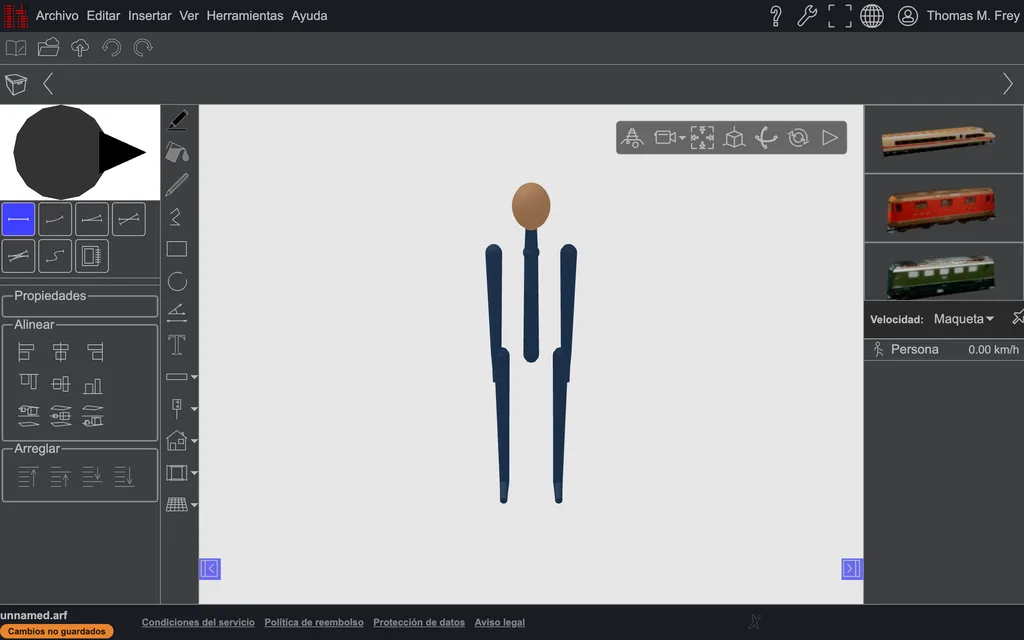Undo the last action
This screenshot has height=640, width=1024.
[112, 48]
